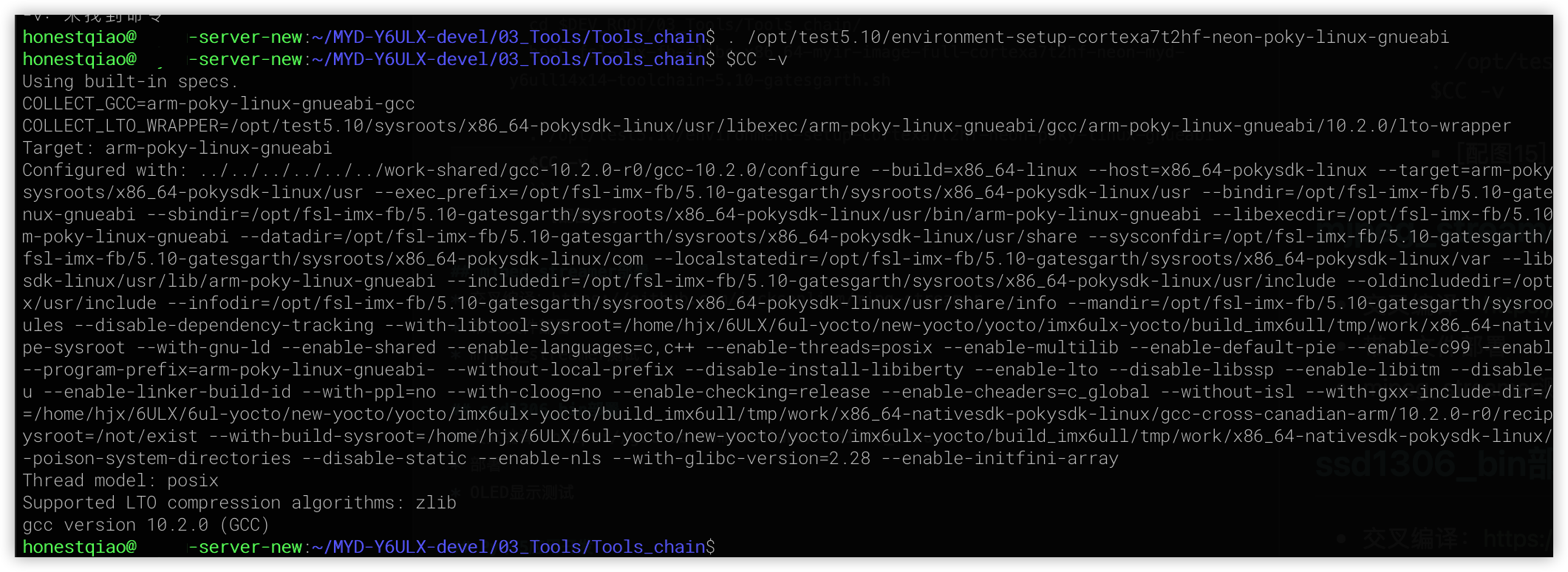Click the "Thread model: posix" line

pyautogui.click(x=120, y=480)
